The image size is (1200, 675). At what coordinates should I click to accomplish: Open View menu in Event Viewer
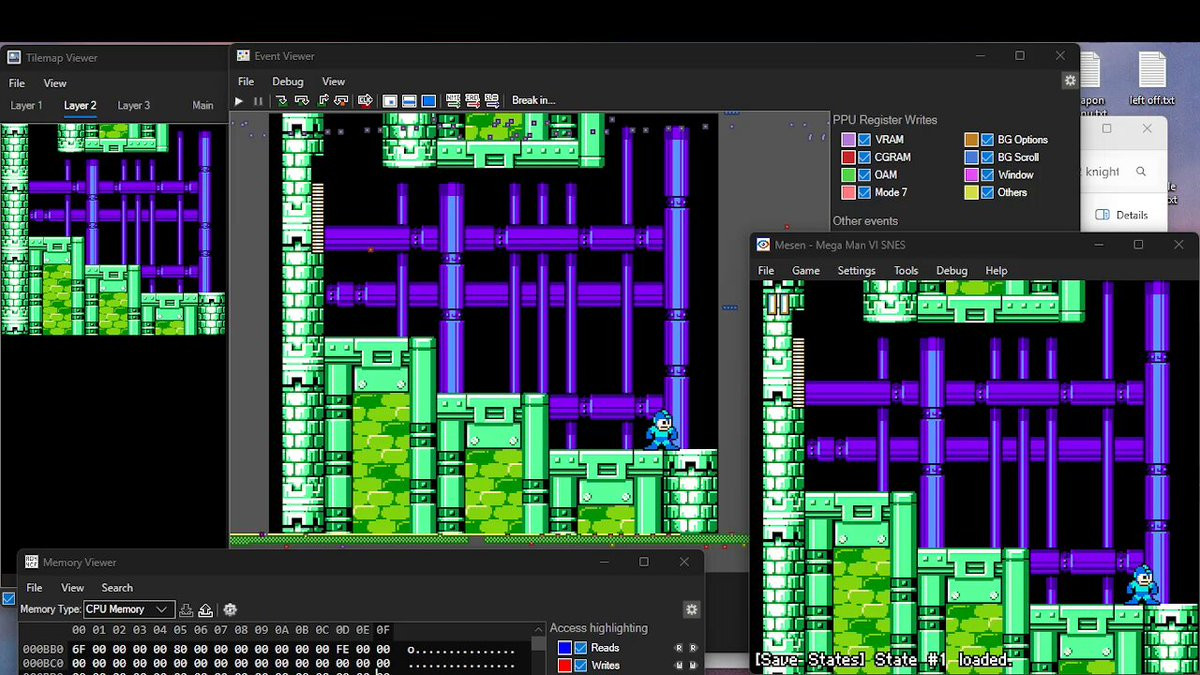click(x=333, y=82)
